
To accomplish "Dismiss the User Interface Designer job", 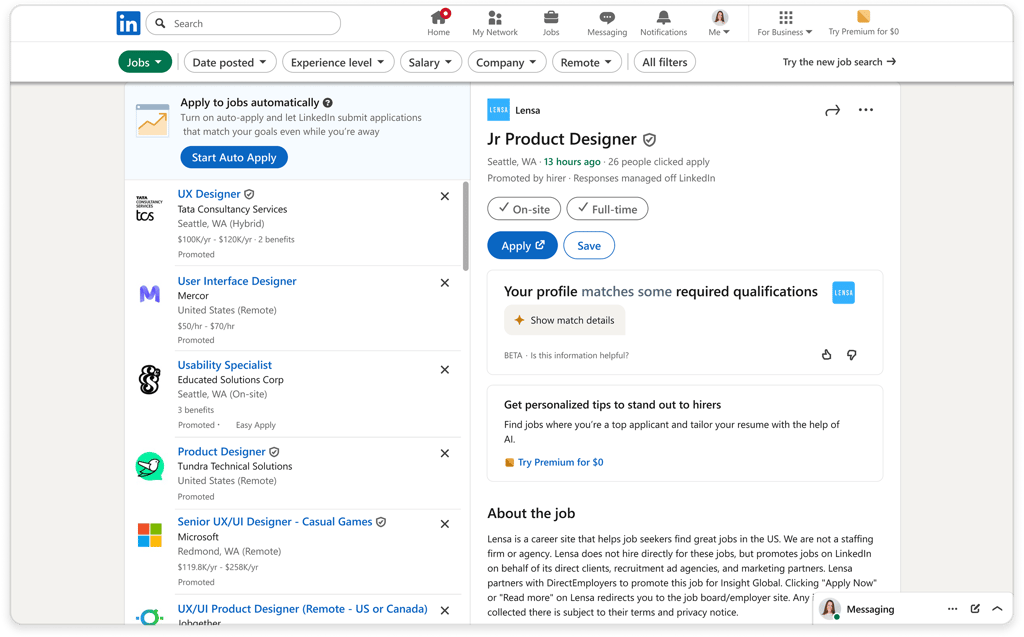I will (x=445, y=283).
